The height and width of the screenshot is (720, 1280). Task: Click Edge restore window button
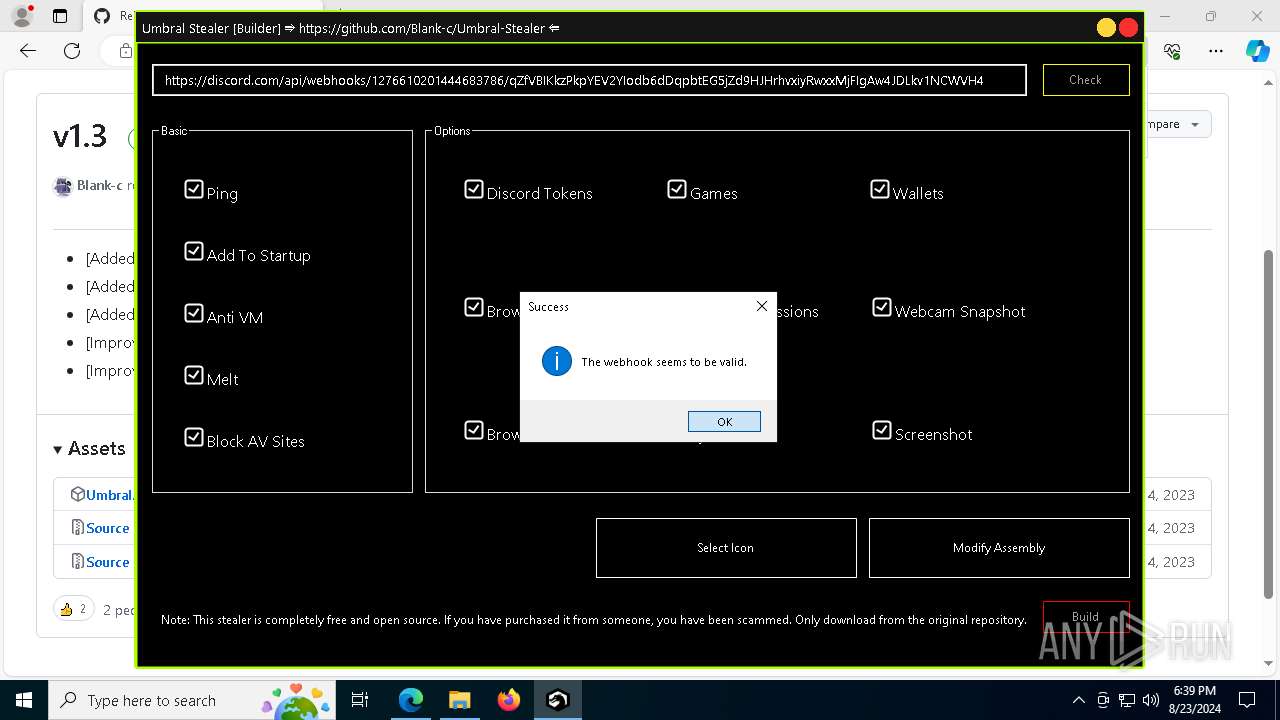coord(1211,16)
